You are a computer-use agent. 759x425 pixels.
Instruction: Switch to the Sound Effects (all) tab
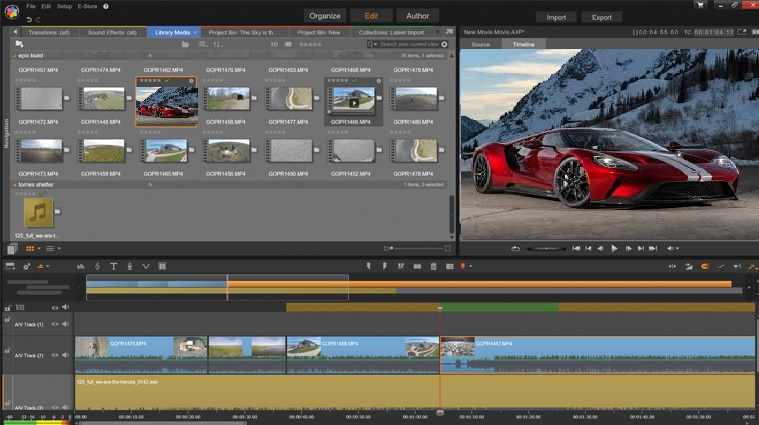pyautogui.click(x=111, y=32)
